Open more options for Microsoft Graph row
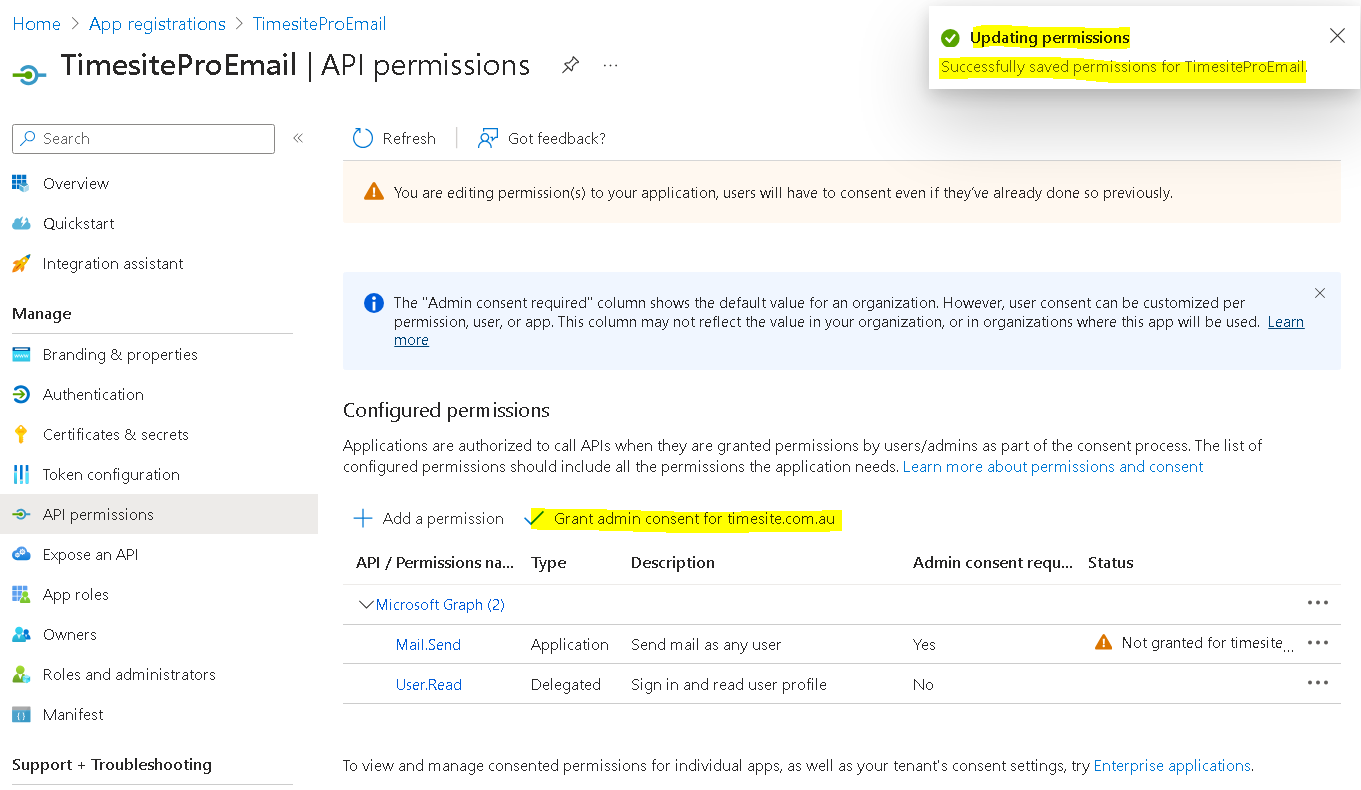1361x790 pixels. click(x=1317, y=603)
